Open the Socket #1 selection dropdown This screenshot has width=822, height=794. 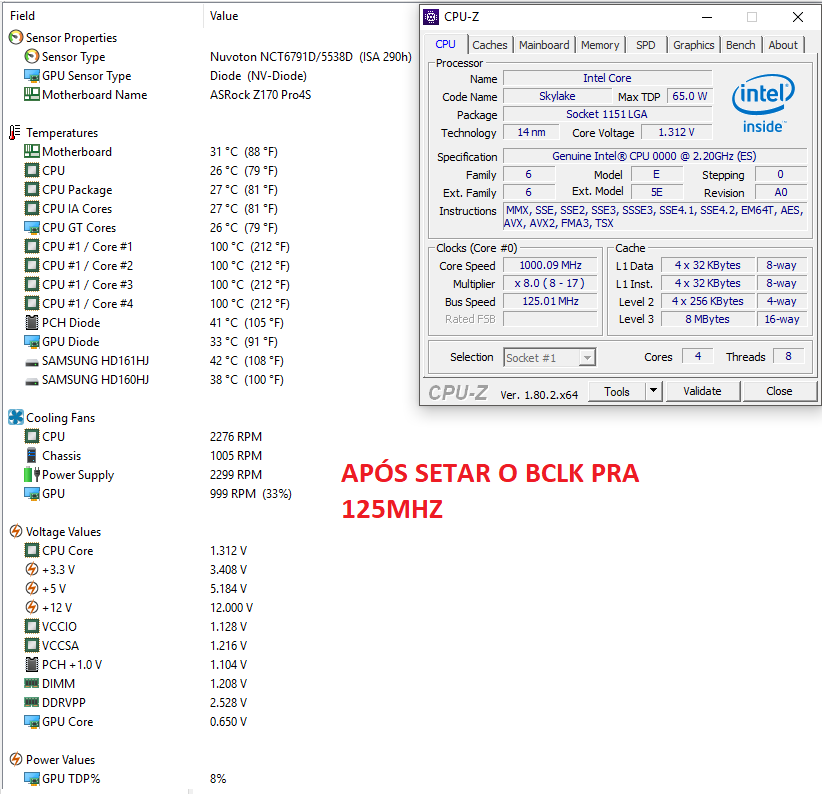pyautogui.click(x=587, y=358)
